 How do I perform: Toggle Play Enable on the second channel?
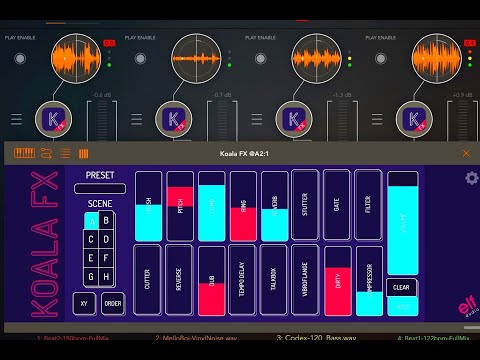tap(140, 59)
